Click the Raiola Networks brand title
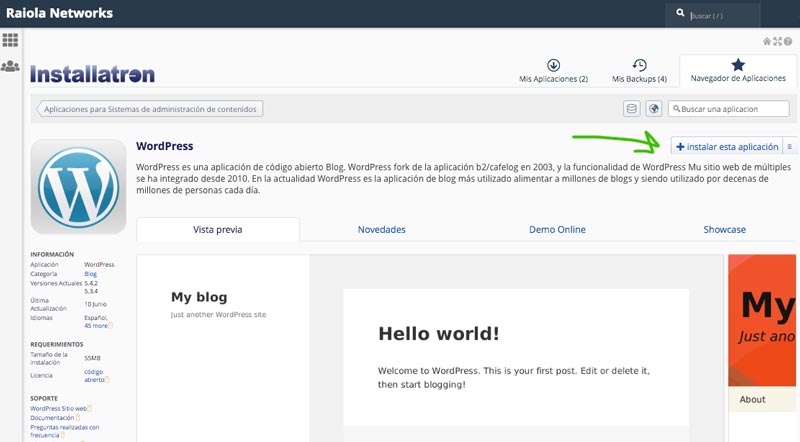 click(59, 13)
